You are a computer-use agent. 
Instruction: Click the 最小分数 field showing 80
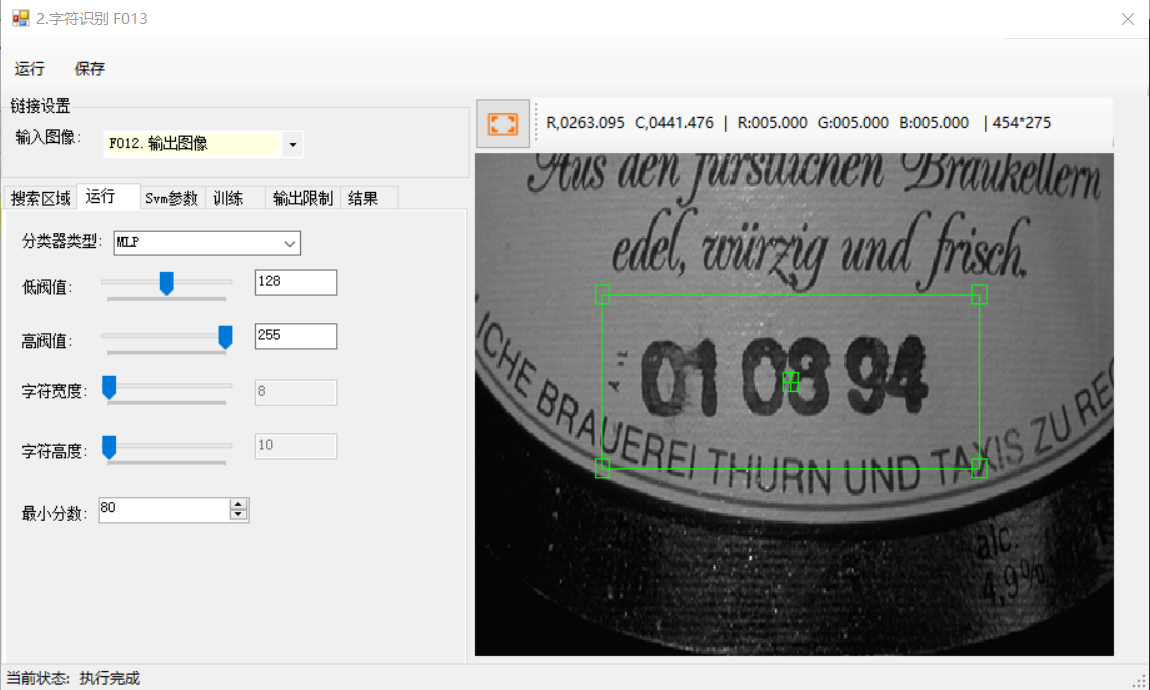click(165, 510)
